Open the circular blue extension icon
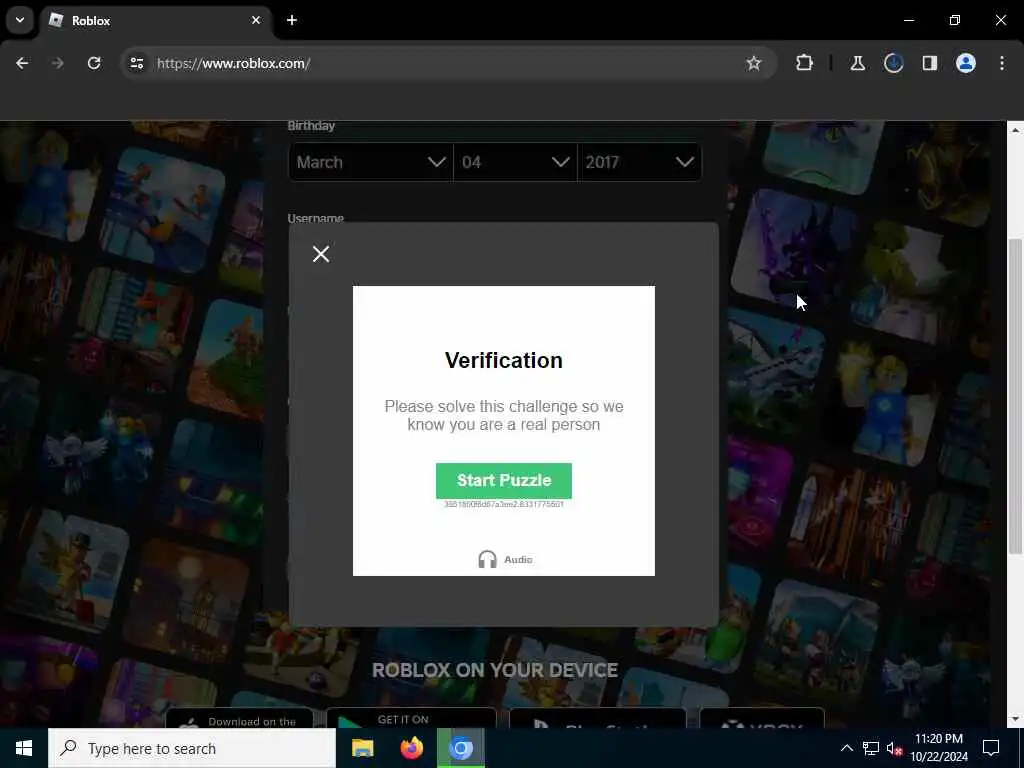 pos(893,63)
